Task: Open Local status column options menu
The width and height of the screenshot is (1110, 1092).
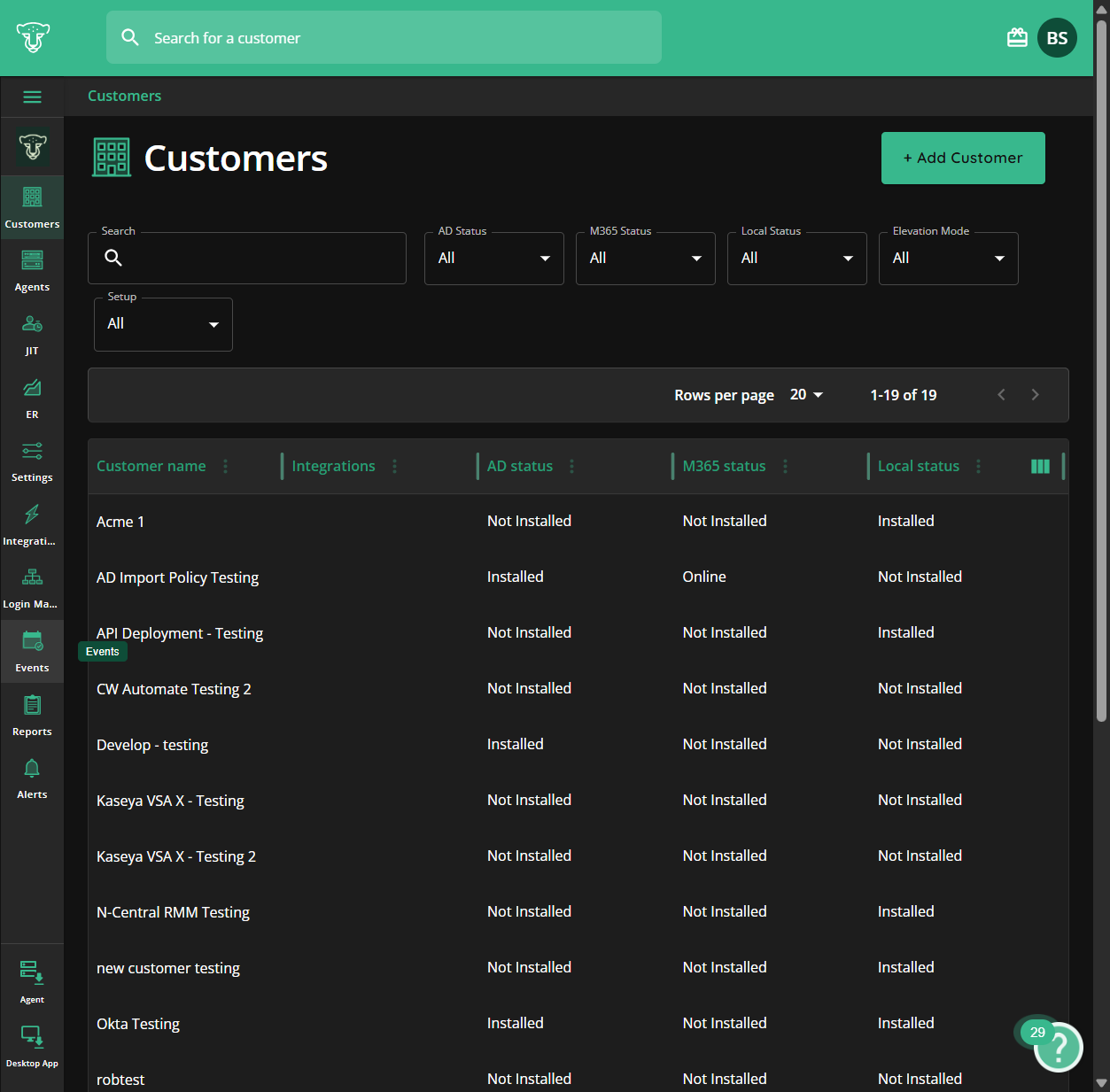Action: point(978,466)
